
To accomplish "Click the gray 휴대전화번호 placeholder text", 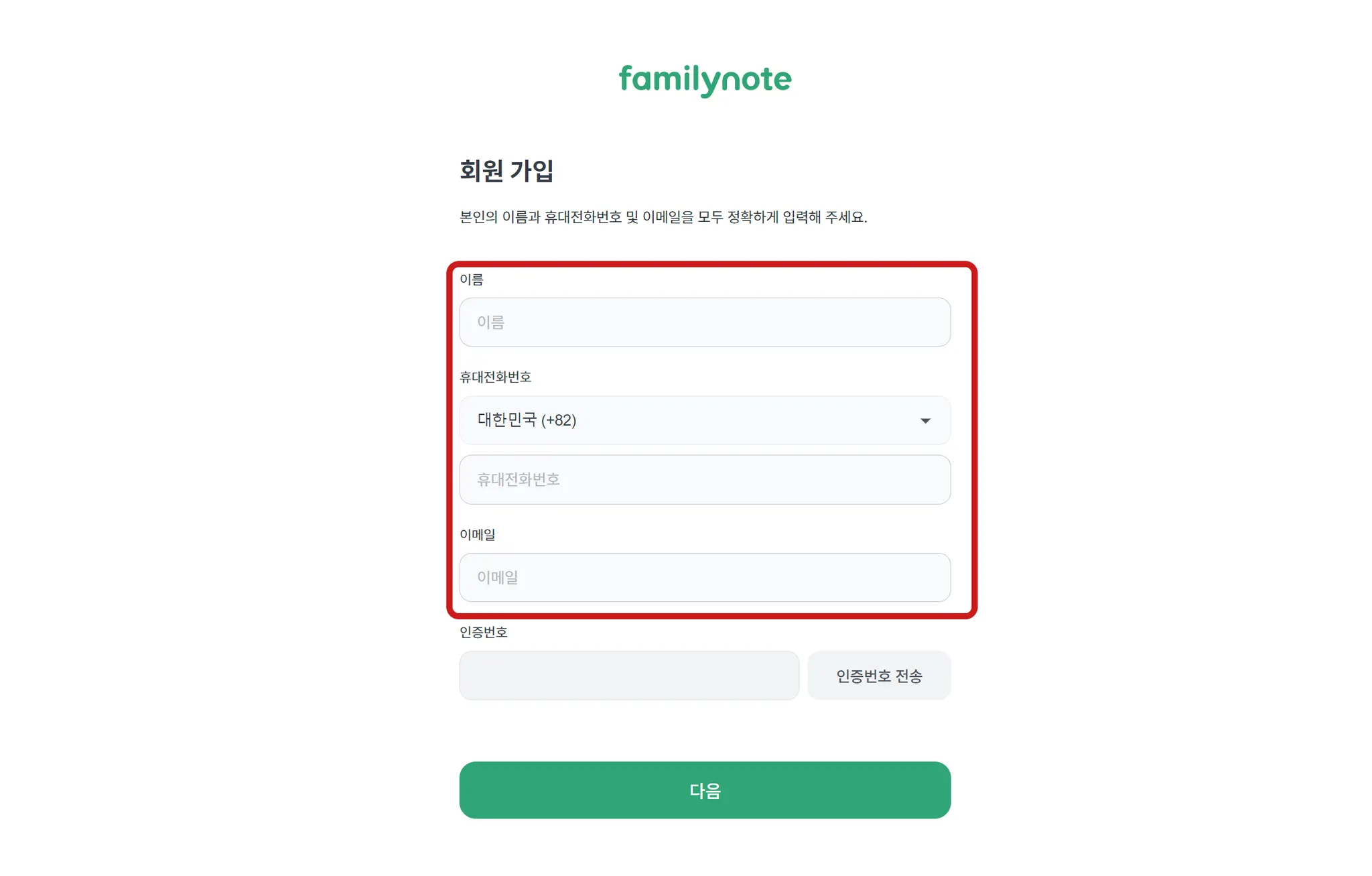I will pos(518,480).
